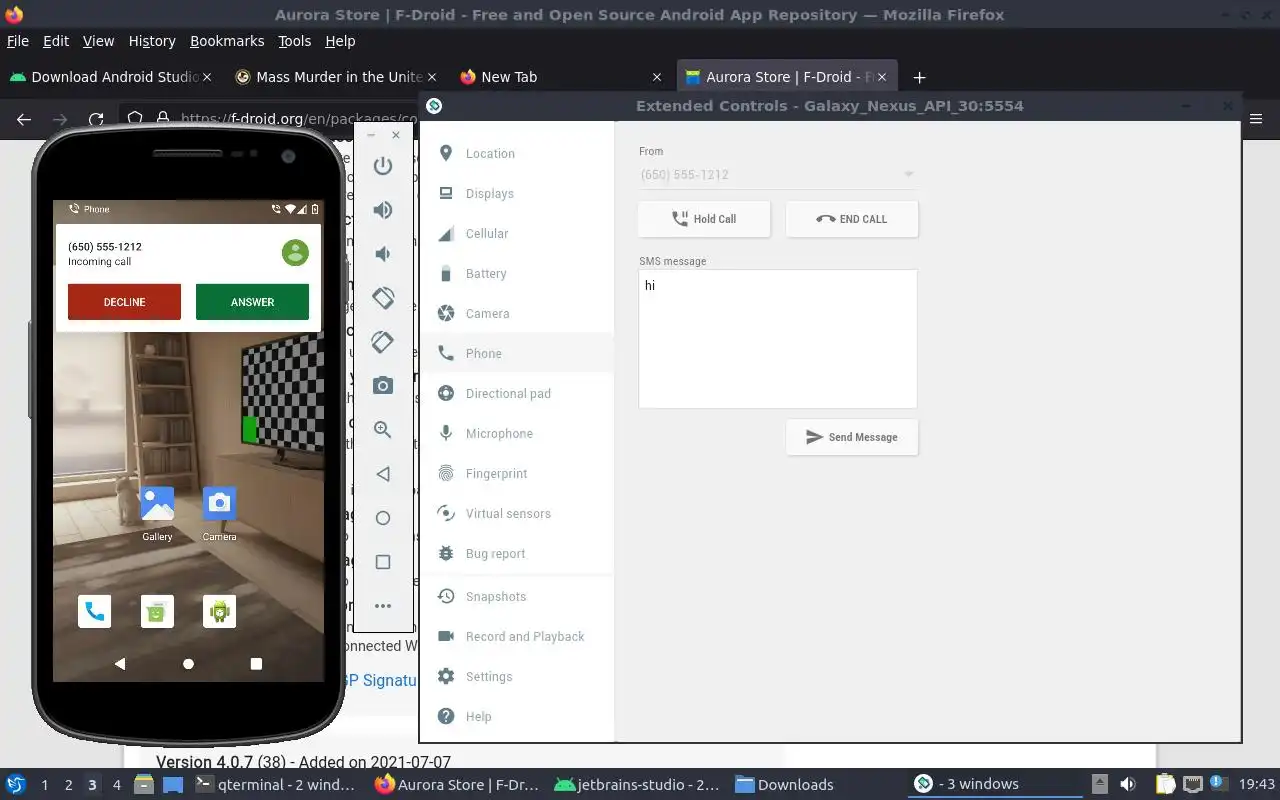Rotate the emulator left with the rotate icon

click(x=383, y=298)
